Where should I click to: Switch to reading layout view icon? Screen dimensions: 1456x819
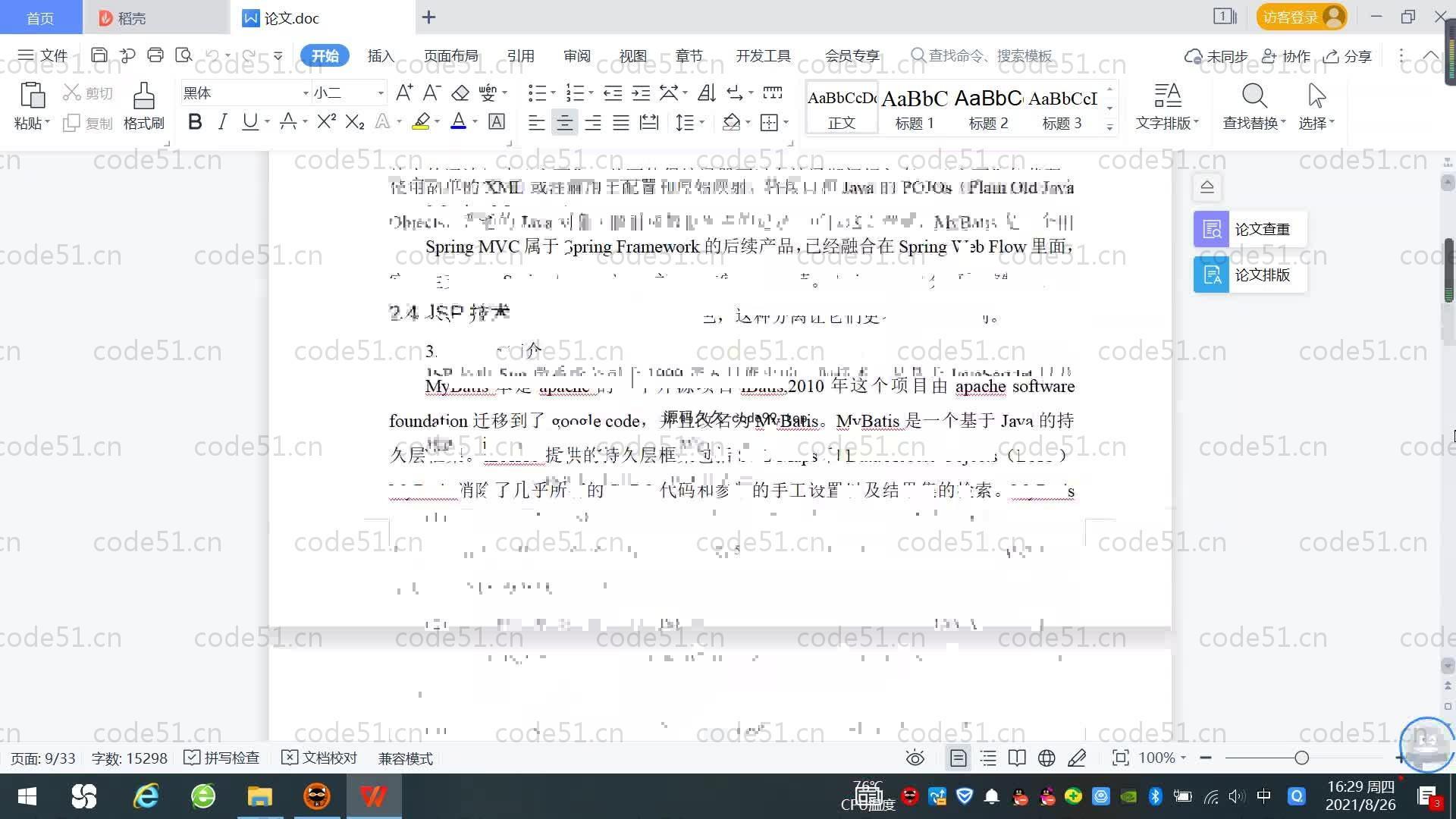point(1017,758)
